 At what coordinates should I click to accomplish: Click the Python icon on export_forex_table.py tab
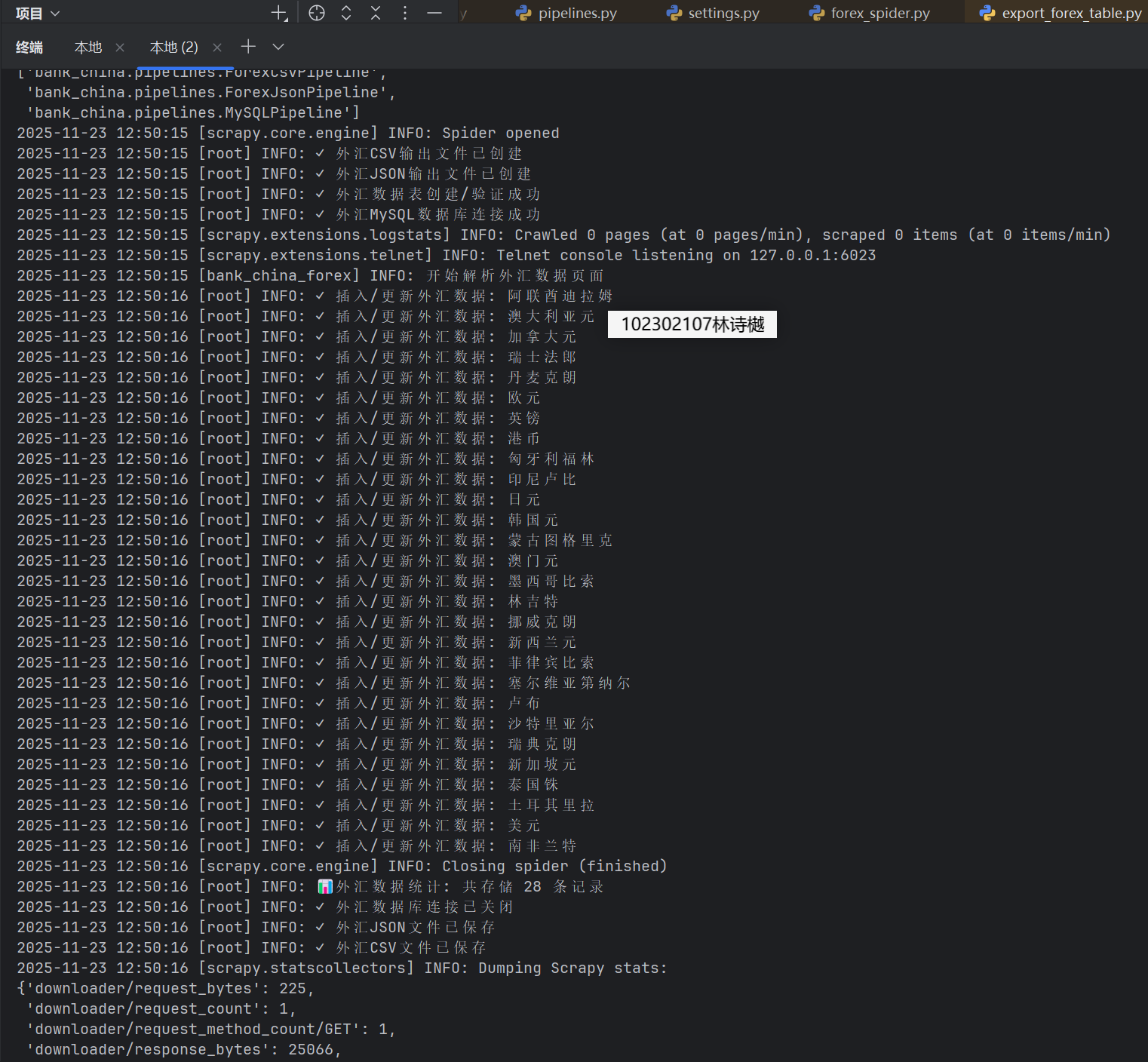tap(987, 13)
